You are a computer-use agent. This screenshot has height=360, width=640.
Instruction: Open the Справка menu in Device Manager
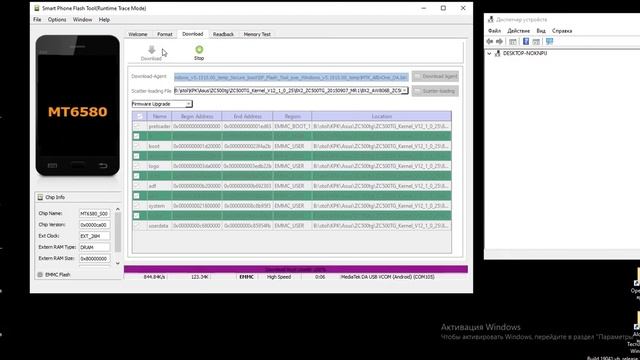click(562, 31)
